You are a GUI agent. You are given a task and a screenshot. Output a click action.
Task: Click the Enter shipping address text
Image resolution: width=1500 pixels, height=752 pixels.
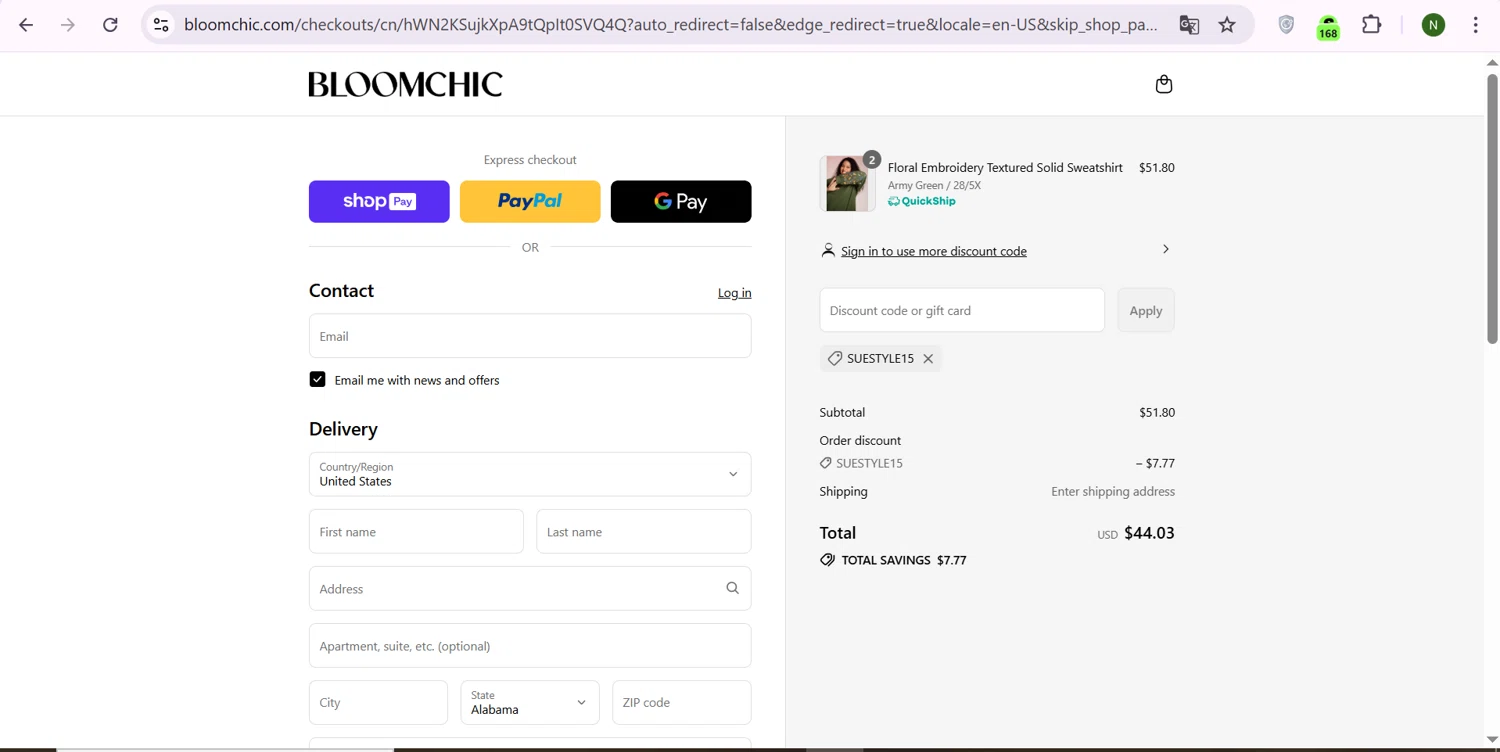coord(1113,491)
